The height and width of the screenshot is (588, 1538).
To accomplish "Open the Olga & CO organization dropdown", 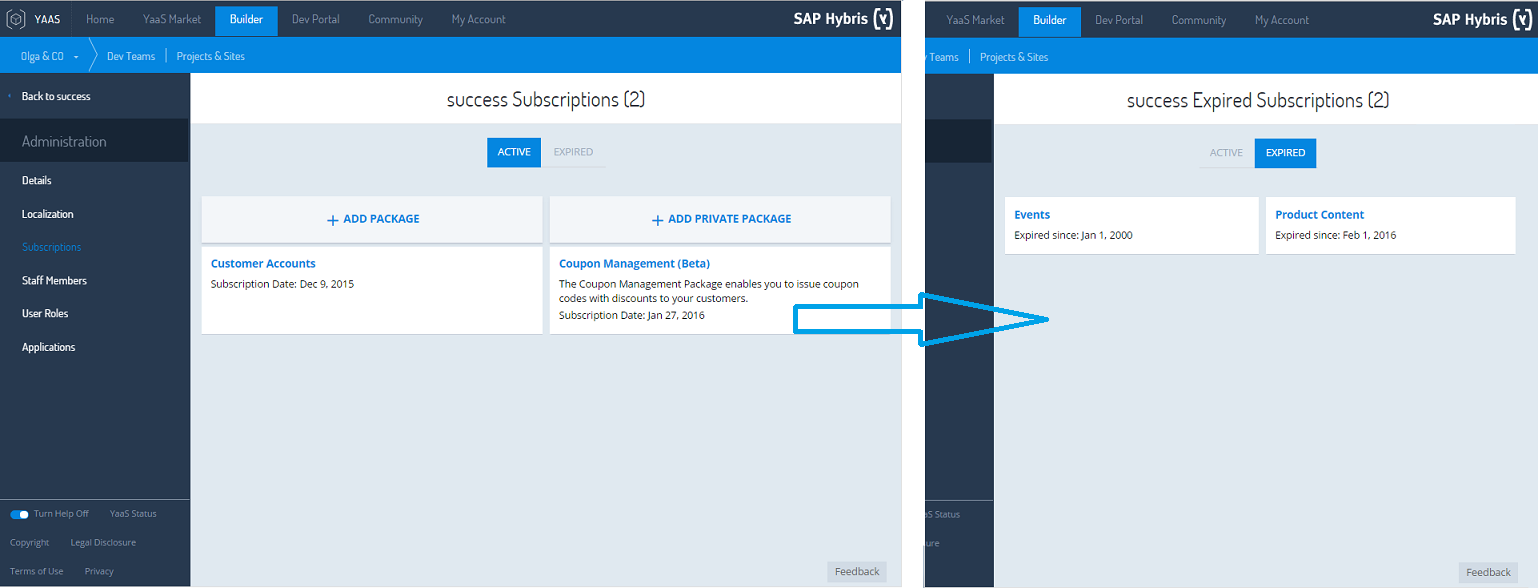I will [x=50, y=56].
